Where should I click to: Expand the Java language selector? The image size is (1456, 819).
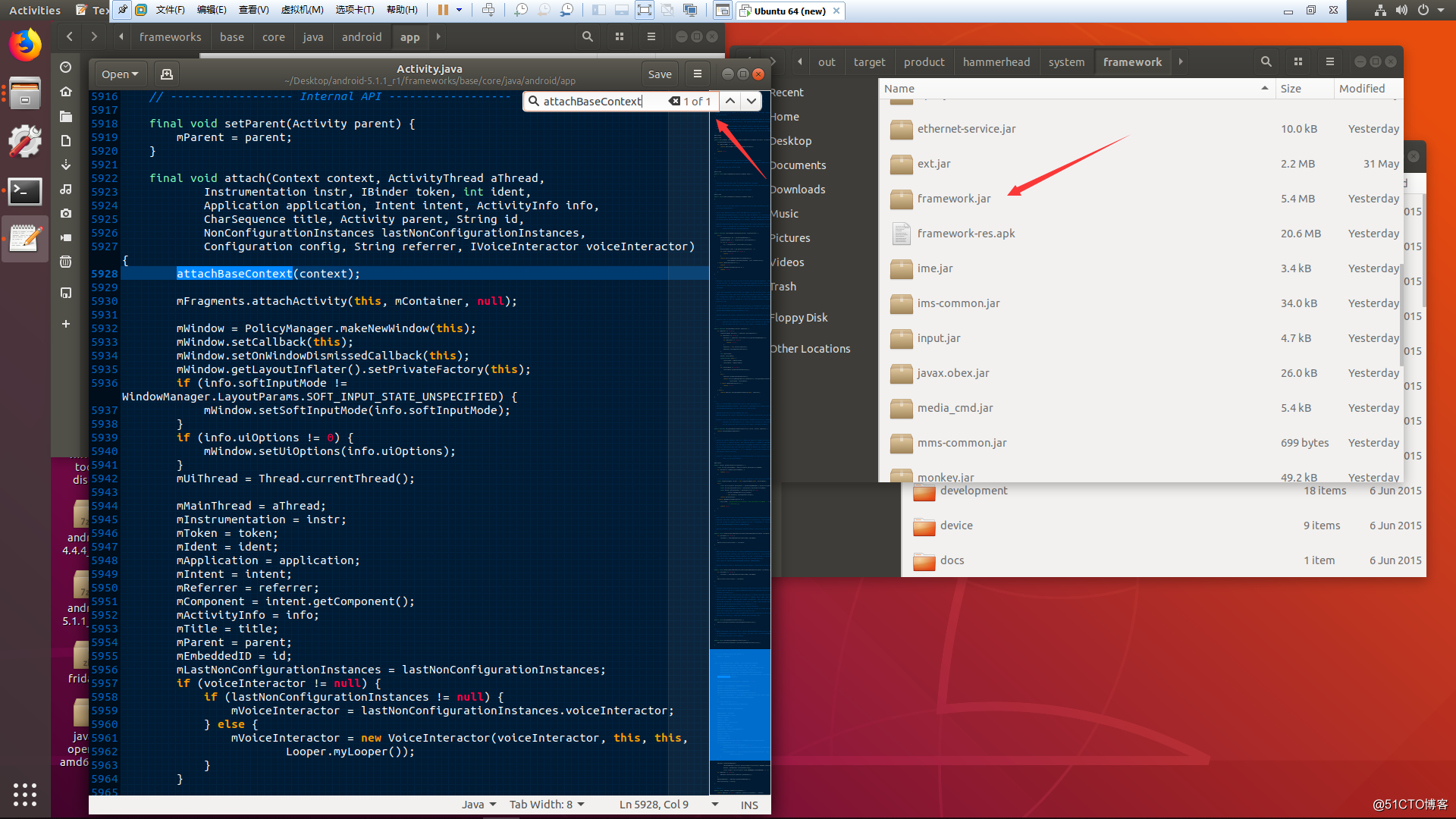[x=479, y=805]
